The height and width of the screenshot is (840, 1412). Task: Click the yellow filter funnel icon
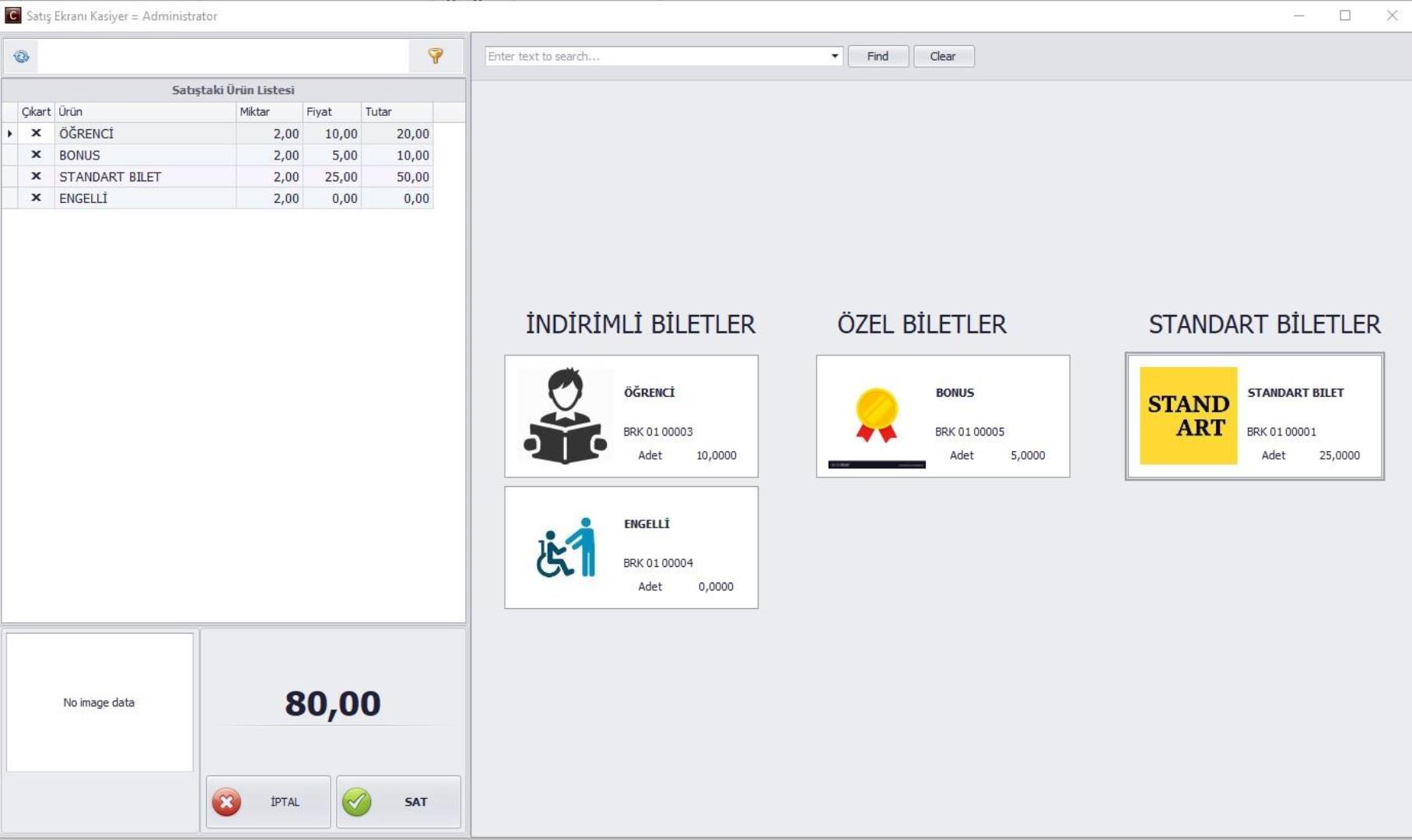(x=436, y=56)
